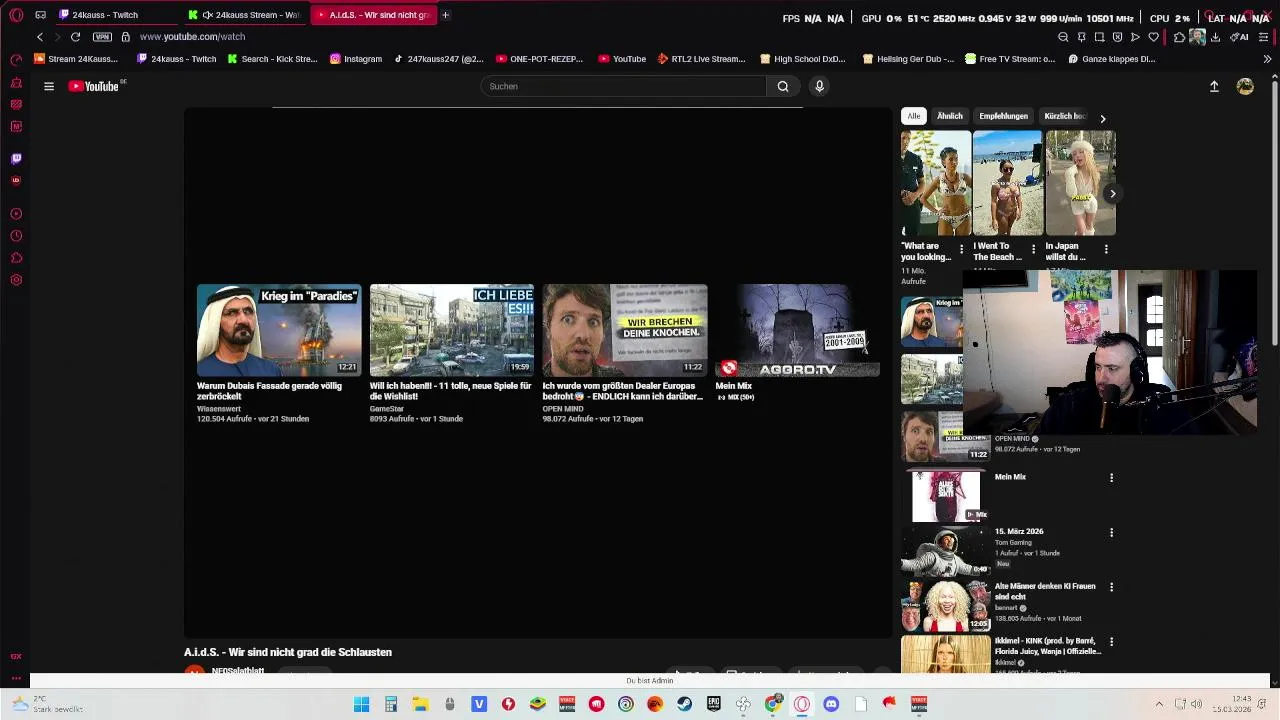This screenshot has width=1280, height=720.
Task: Click the address bar URL youtube.com/watch
Action: 192,37
